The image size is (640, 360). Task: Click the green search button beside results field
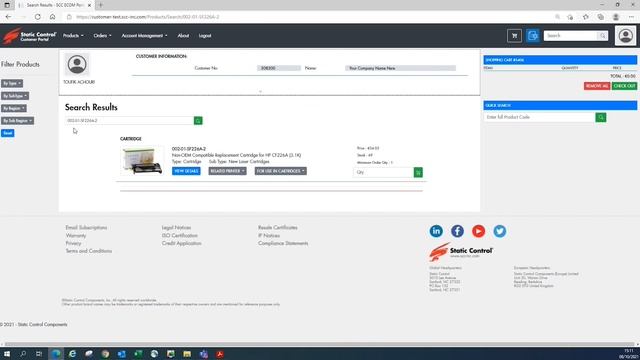click(198, 121)
